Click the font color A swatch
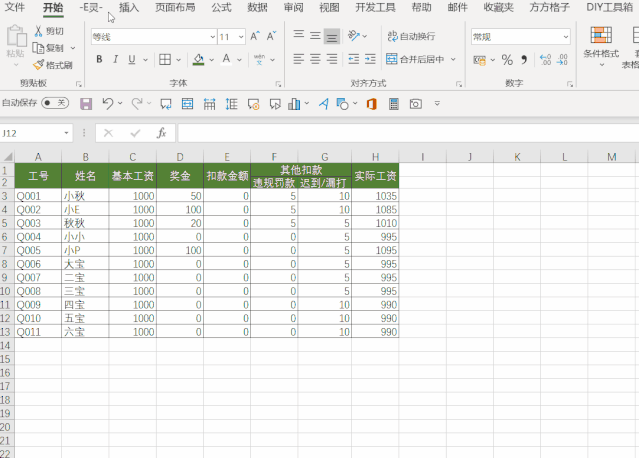Viewport: 639px width, 458px height. click(x=227, y=59)
